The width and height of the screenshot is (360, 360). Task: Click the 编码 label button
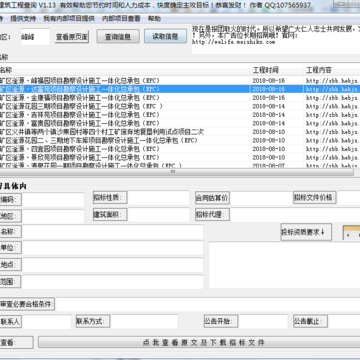point(10,200)
